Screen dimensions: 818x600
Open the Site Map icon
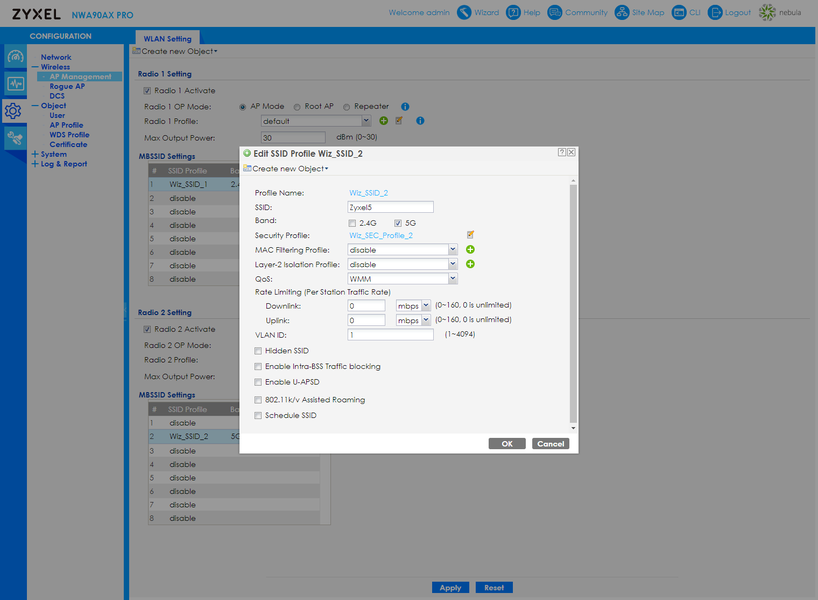pyautogui.click(x=622, y=13)
